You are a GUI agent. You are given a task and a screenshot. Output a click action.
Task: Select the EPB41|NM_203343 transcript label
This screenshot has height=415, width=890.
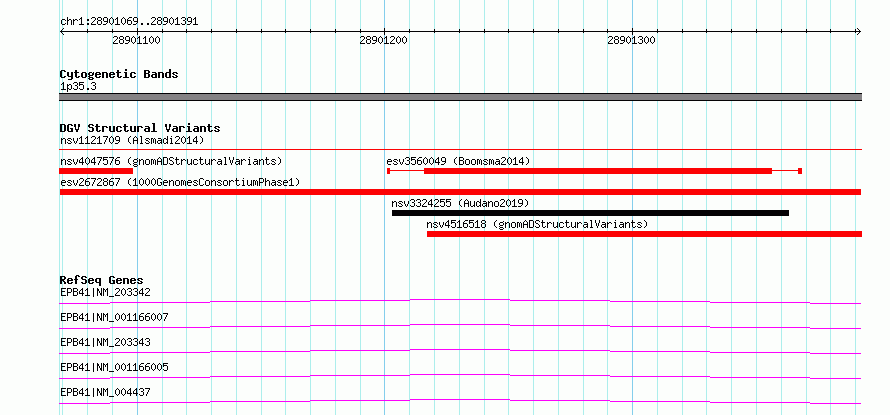click(x=105, y=342)
